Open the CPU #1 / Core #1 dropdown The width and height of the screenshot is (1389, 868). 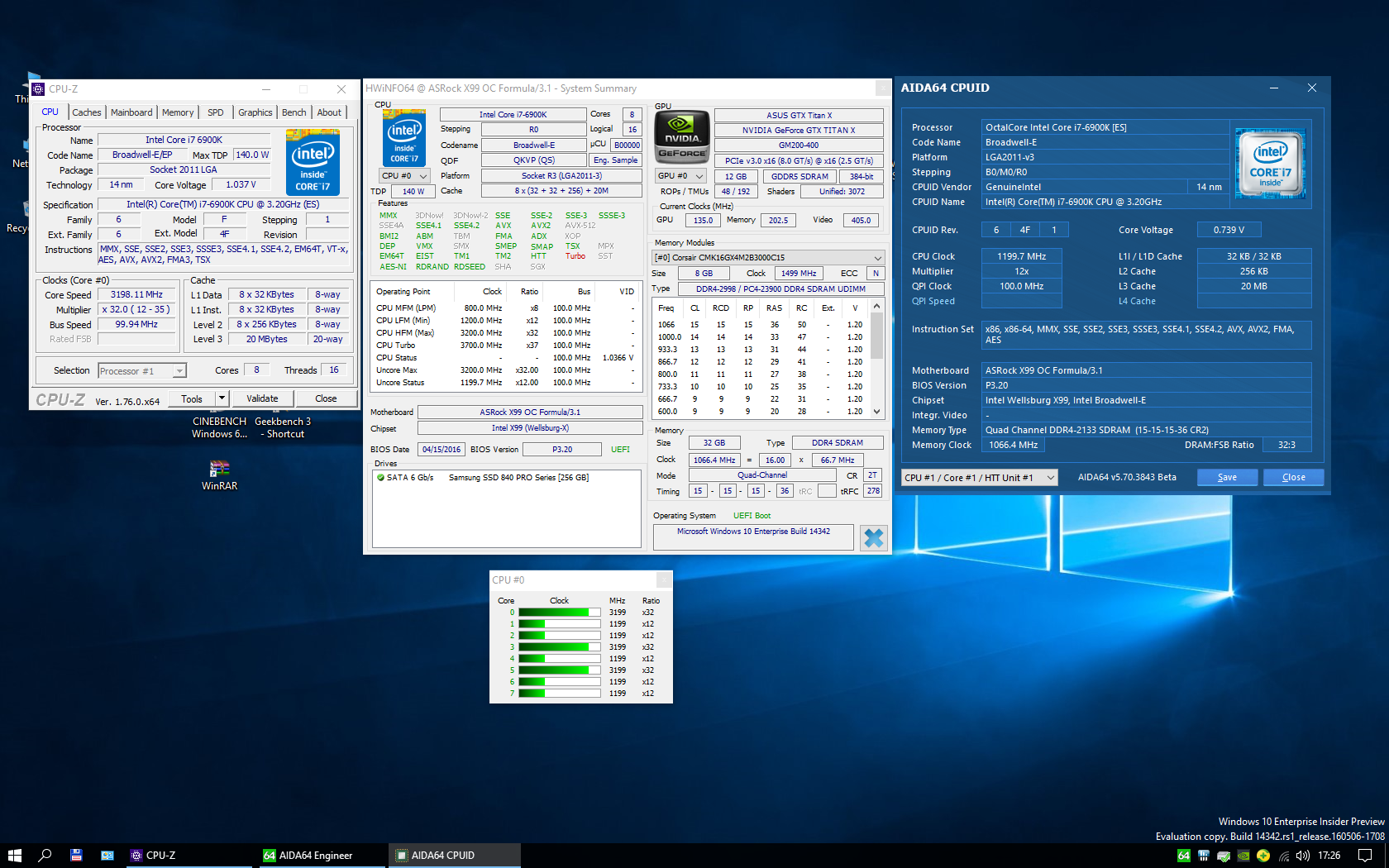point(979,478)
